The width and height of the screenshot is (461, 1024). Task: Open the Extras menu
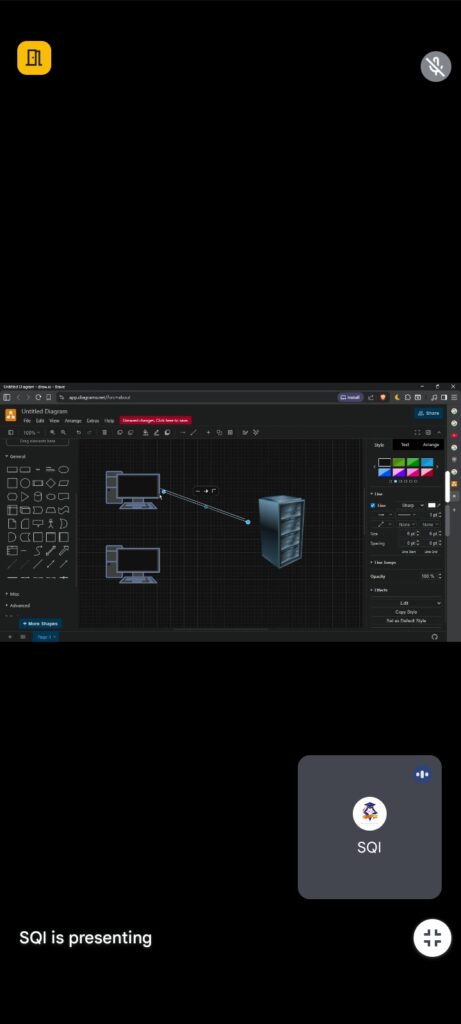[x=93, y=421]
